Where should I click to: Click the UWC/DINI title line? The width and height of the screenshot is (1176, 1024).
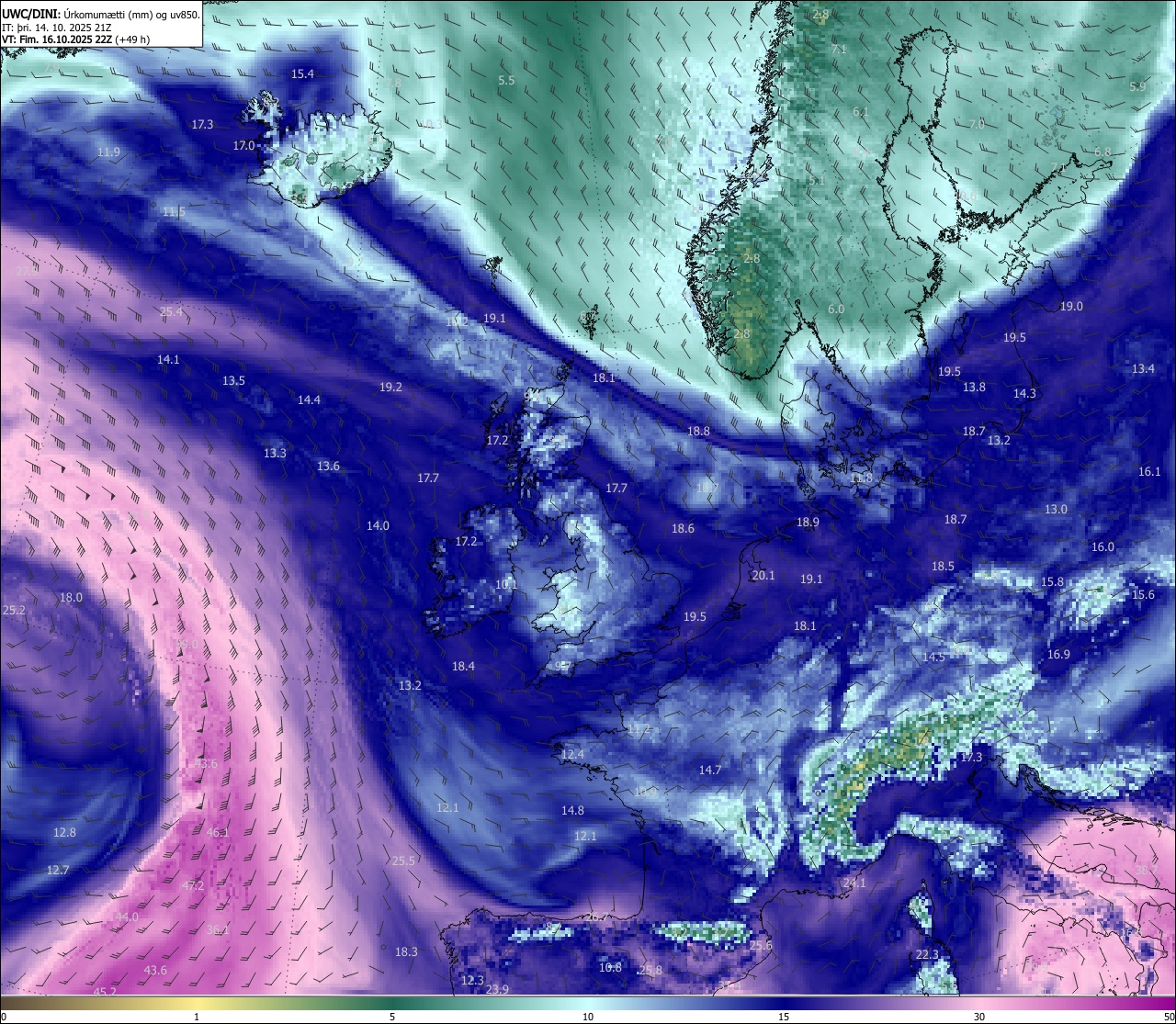pyautogui.click(x=100, y=14)
